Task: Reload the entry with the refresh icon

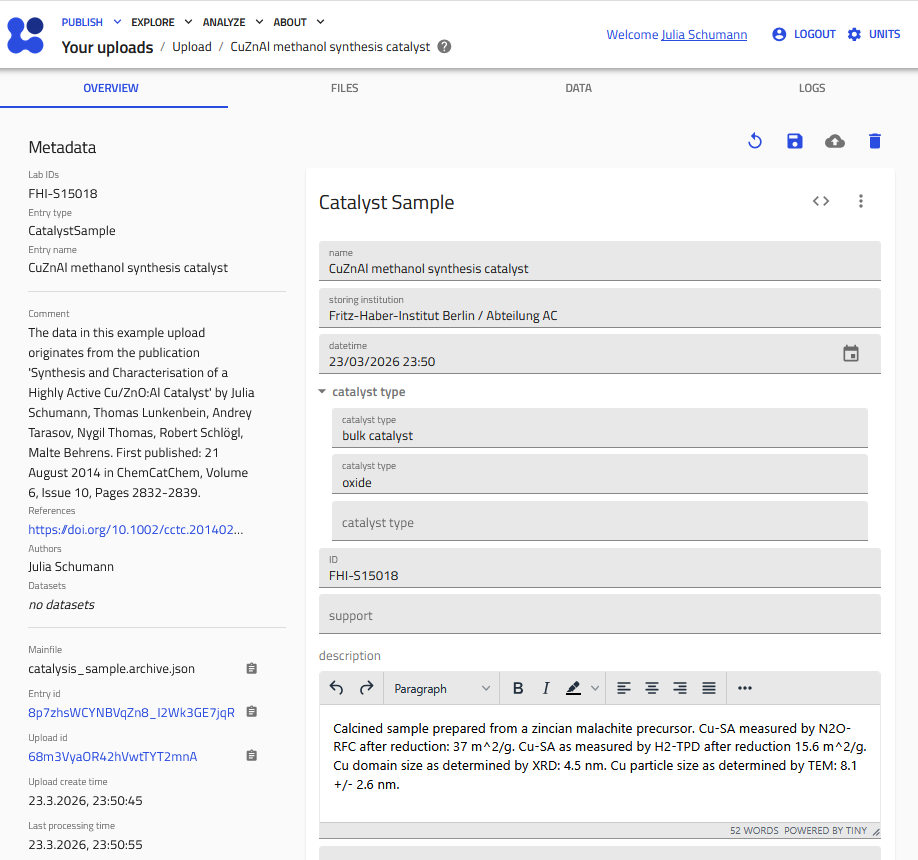Action: (x=755, y=141)
